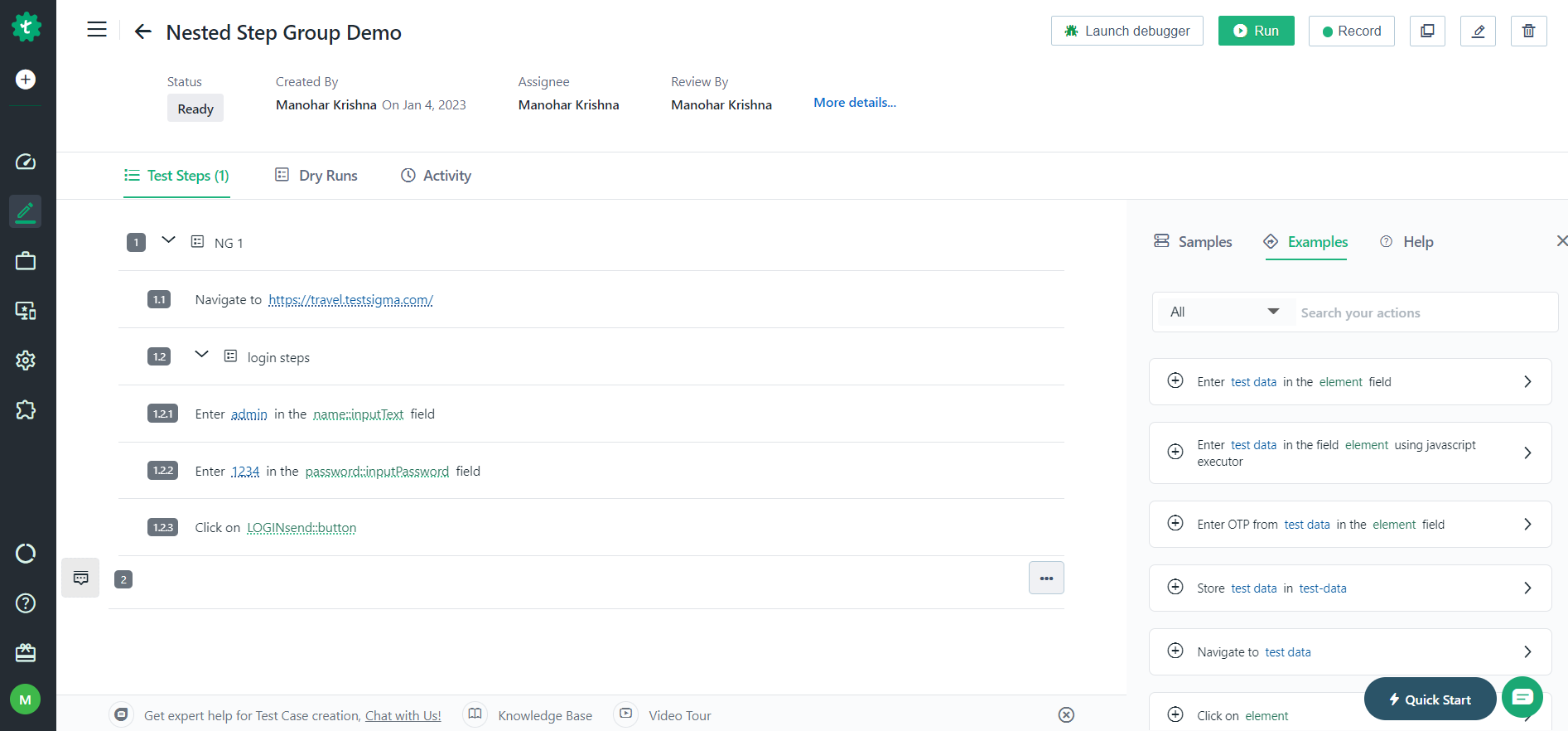Add 'Enter test data in the element field' action

pos(1175,380)
